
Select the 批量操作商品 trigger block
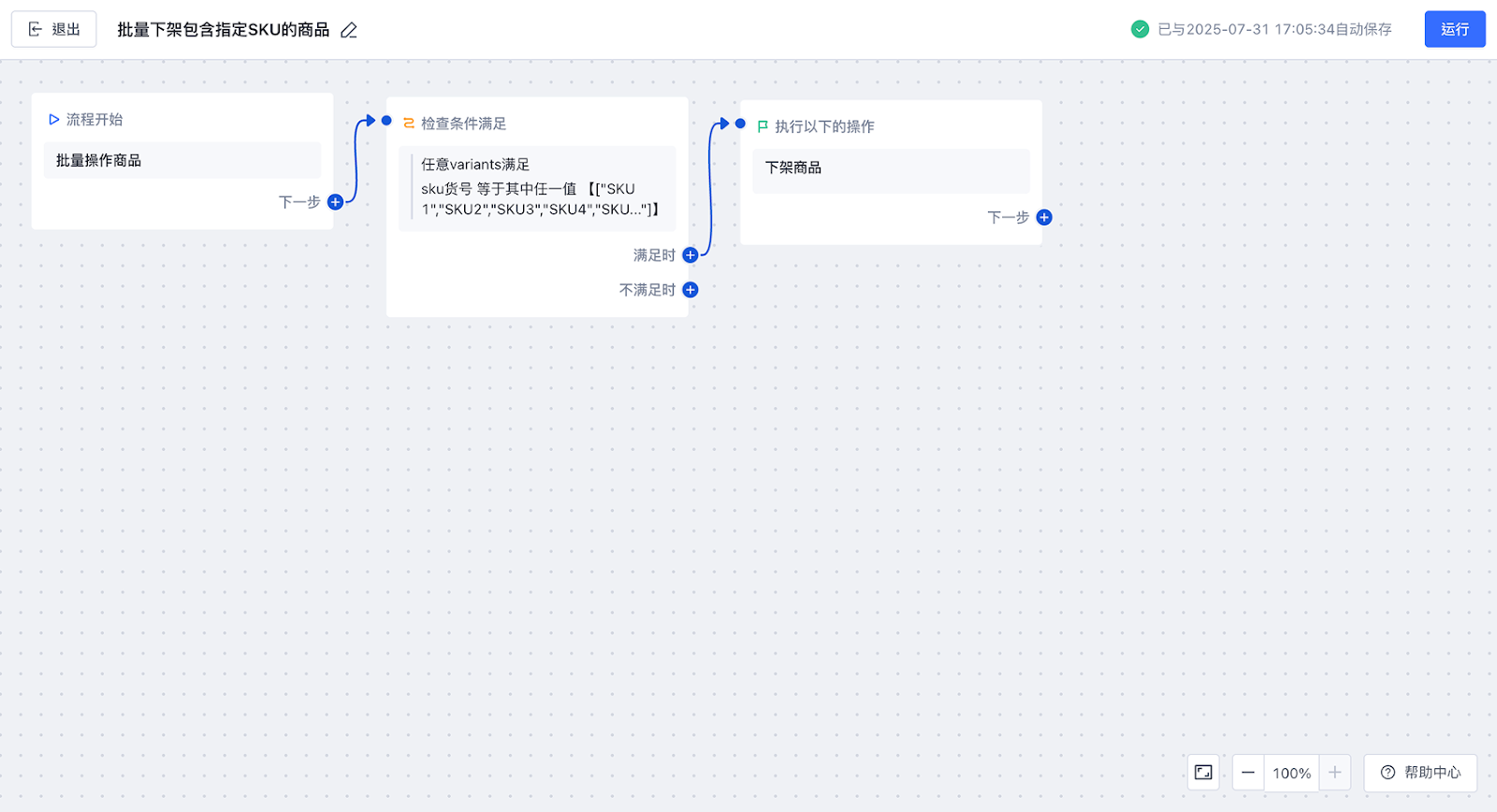182,161
